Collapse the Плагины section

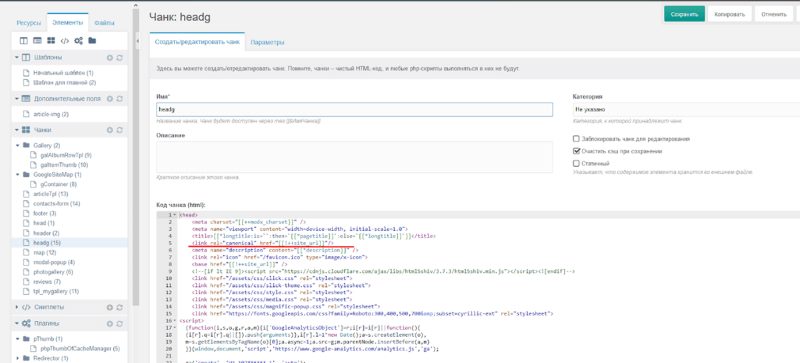[17, 324]
